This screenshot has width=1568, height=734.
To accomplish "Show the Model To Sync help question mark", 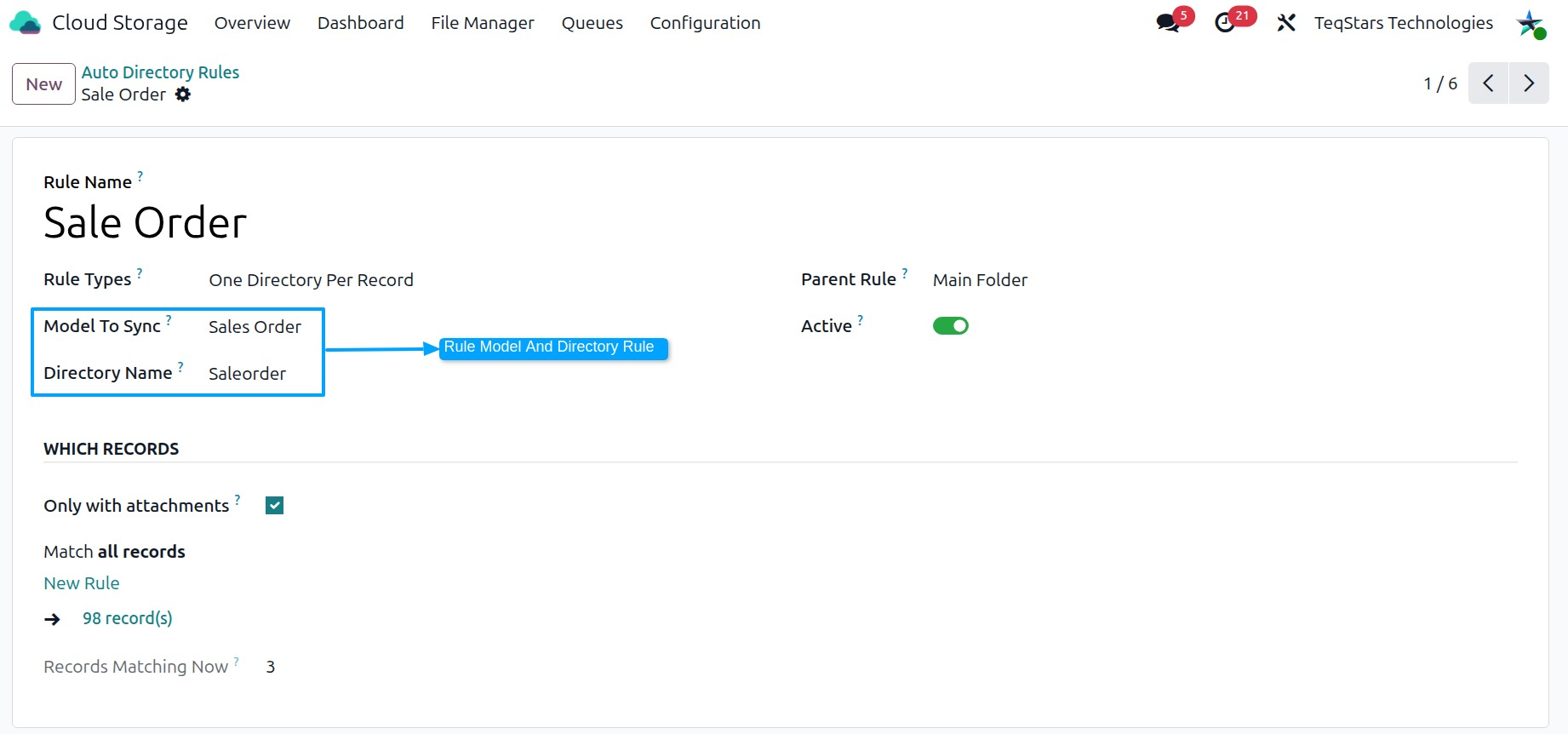I will point(169,320).
